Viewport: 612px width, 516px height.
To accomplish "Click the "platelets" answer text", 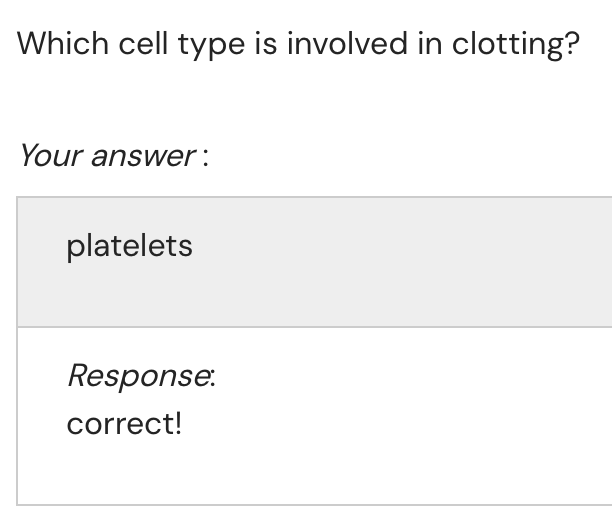I will click(129, 246).
